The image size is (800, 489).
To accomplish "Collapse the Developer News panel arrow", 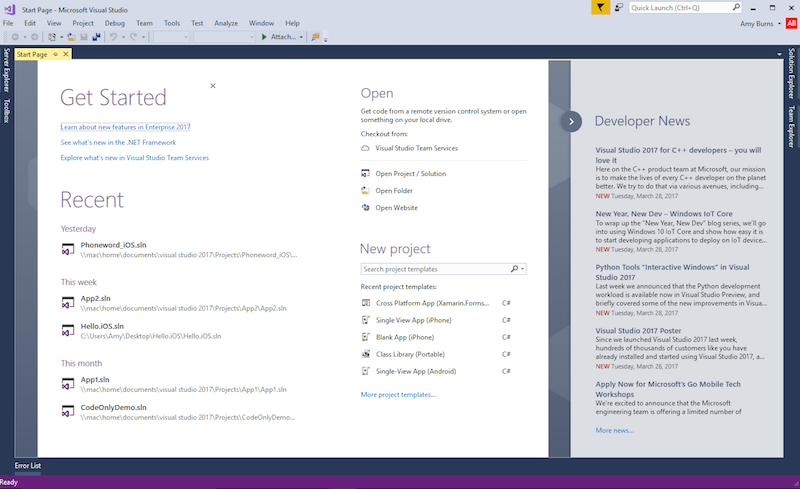I will pos(571,121).
